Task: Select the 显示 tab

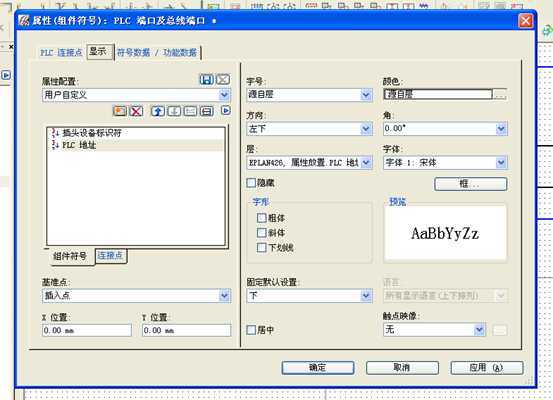Action: (x=99, y=52)
